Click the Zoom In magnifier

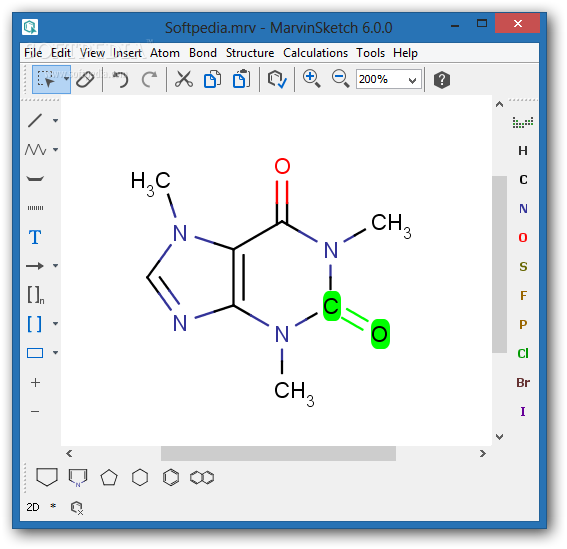click(311, 79)
